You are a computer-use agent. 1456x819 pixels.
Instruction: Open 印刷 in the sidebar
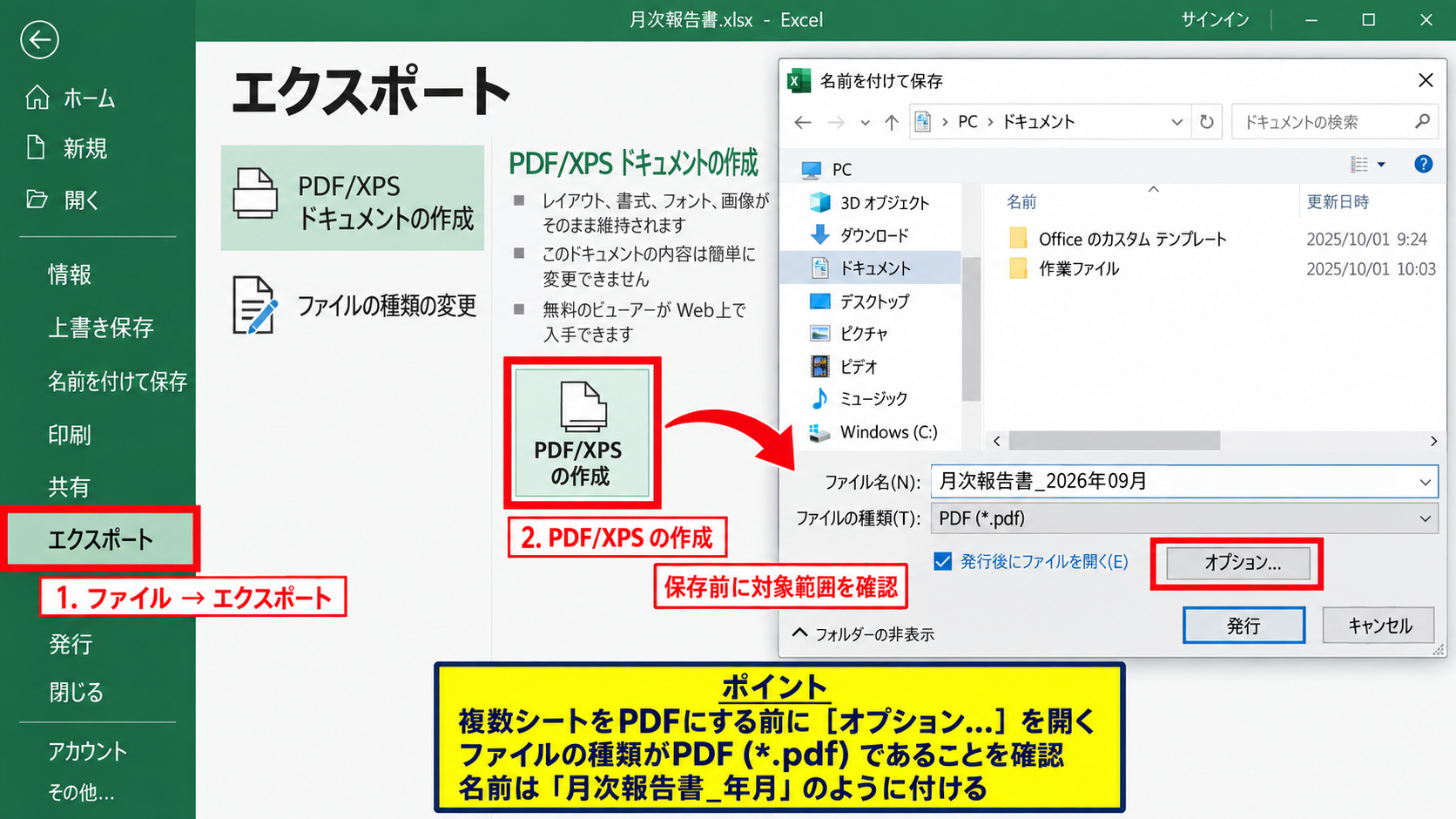pos(70,434)
